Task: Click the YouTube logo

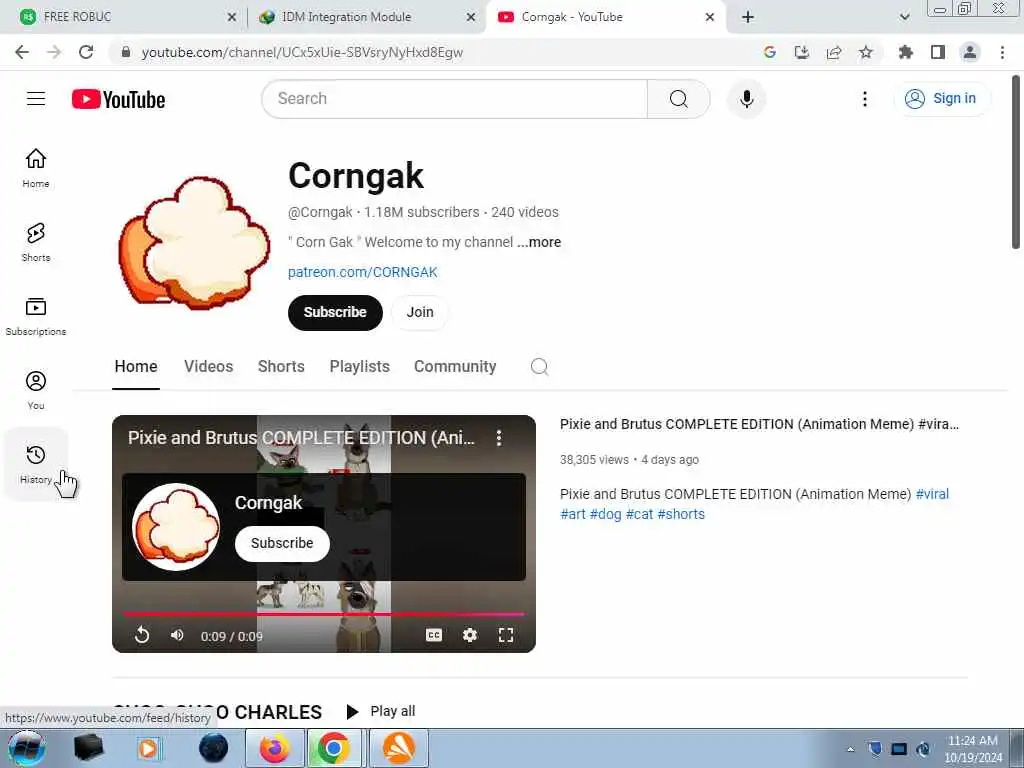Action: coord(118,99)
